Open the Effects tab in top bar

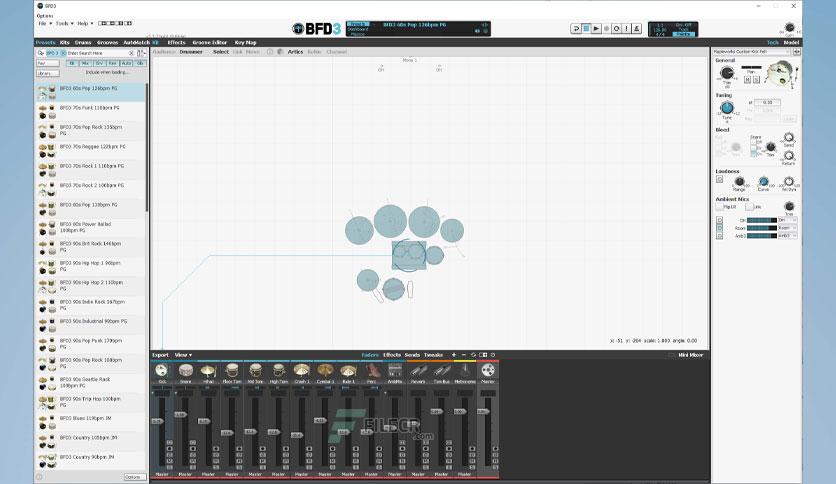click(176, 43)
